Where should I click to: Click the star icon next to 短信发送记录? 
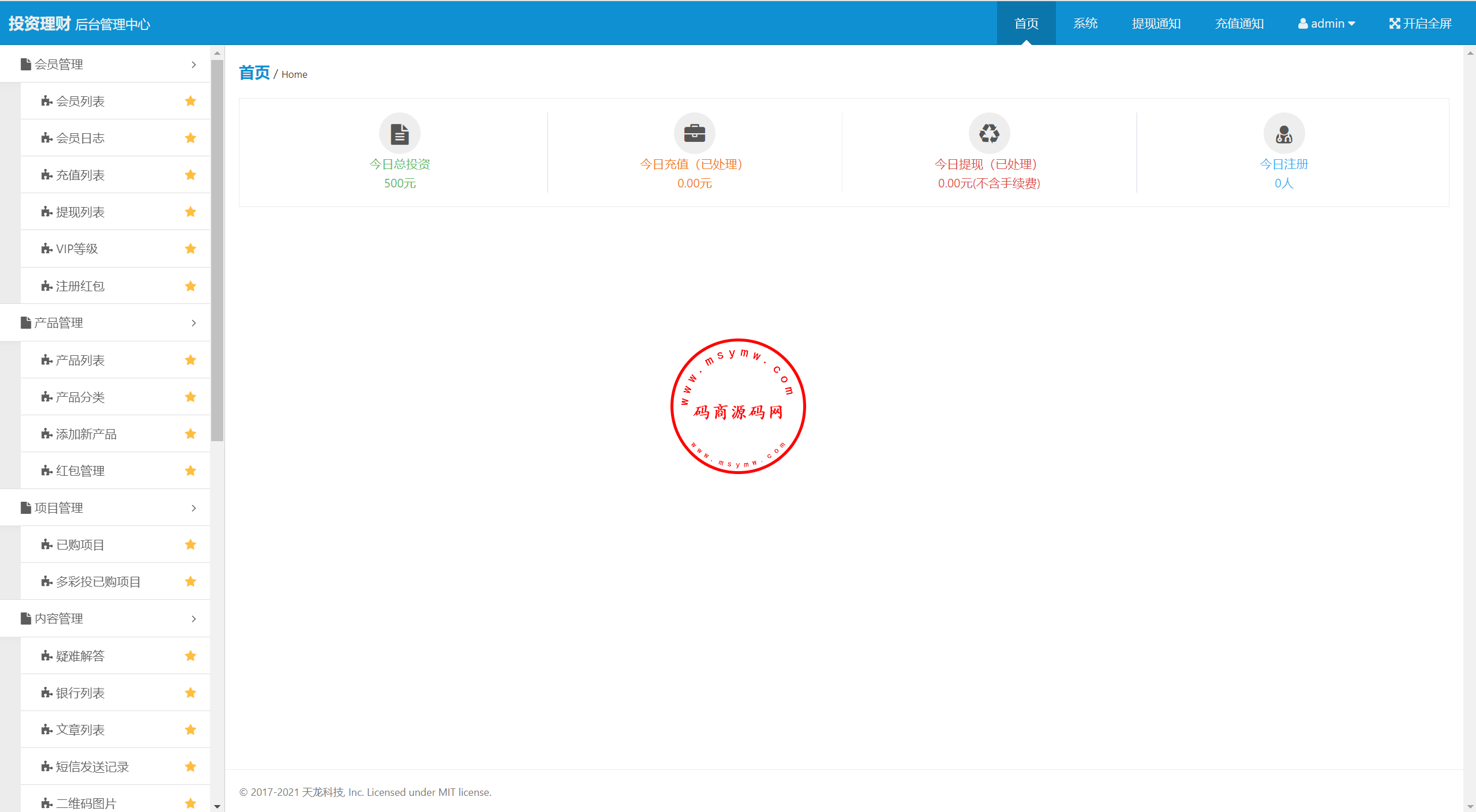coord(190,766)
